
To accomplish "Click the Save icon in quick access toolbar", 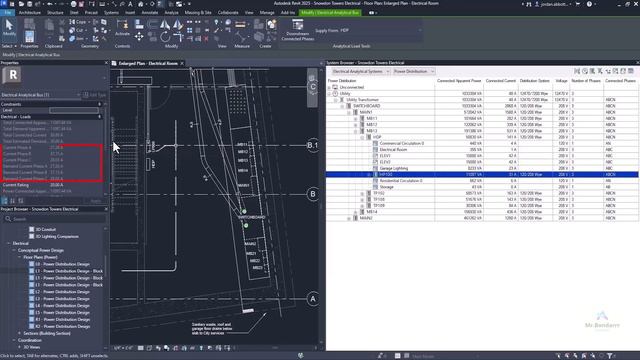I will [x=29, y=4].
